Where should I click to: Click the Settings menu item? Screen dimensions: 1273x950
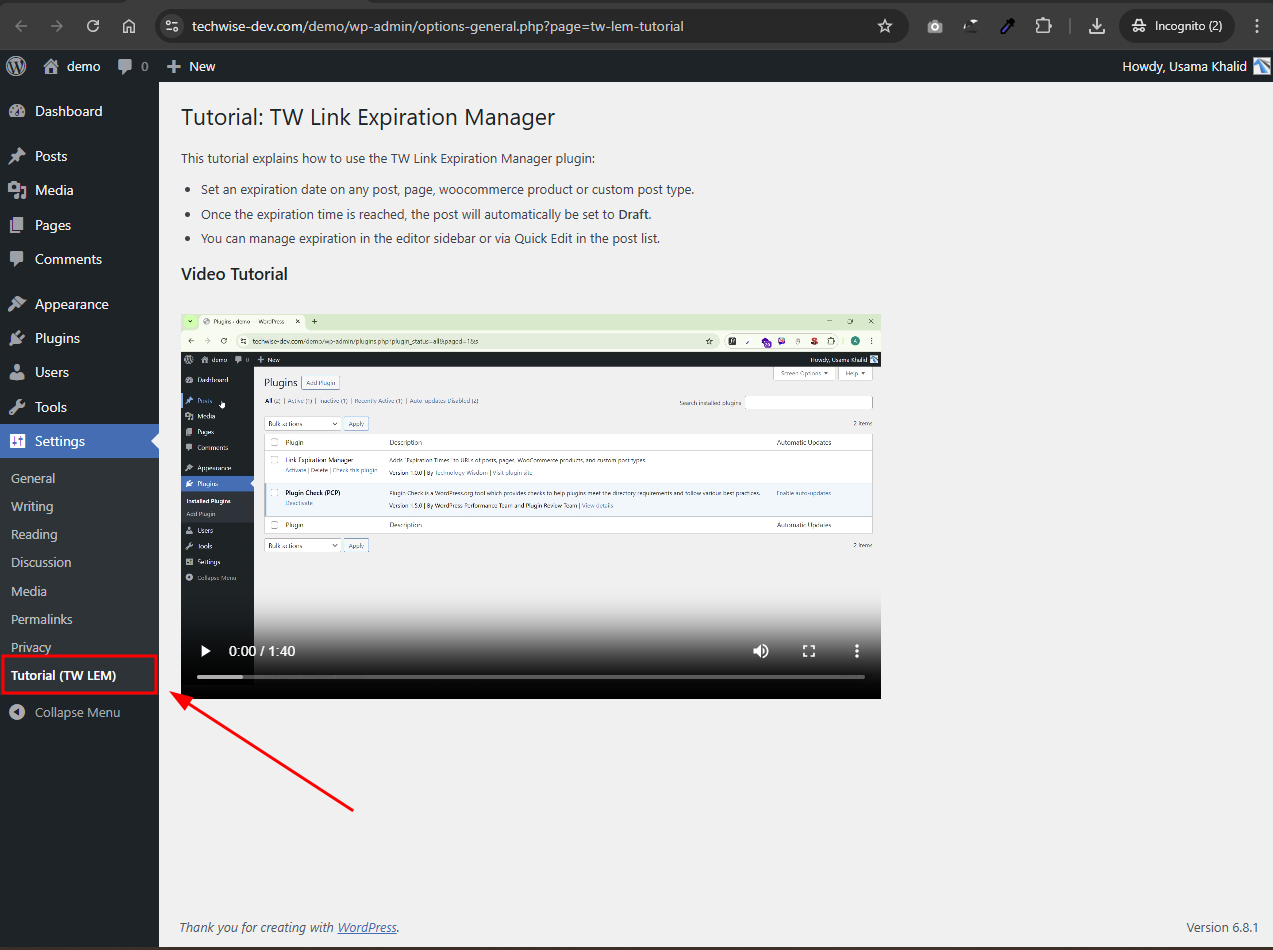79,441
